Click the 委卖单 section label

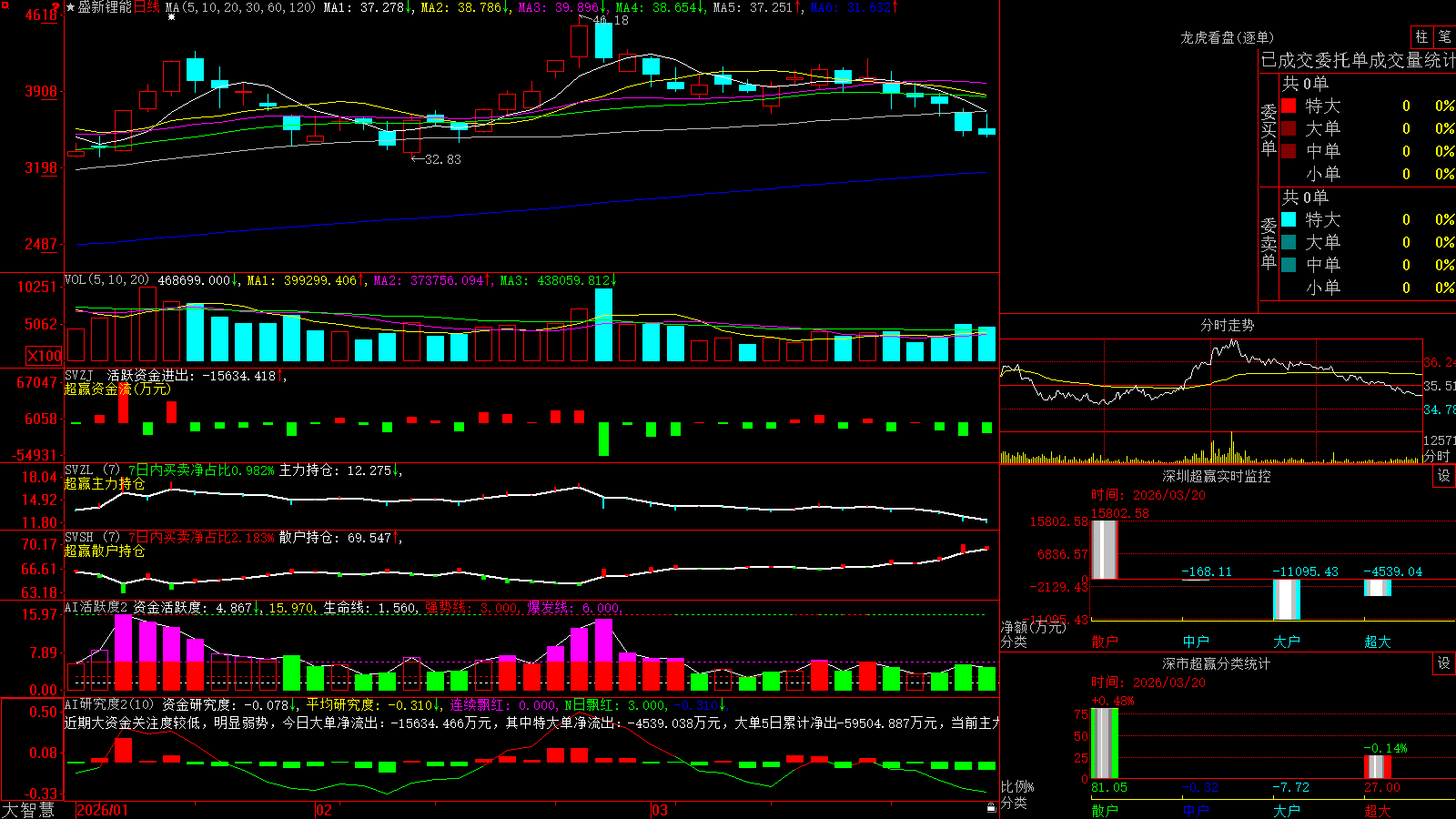pyautogui.click(x=1269, y=243)
